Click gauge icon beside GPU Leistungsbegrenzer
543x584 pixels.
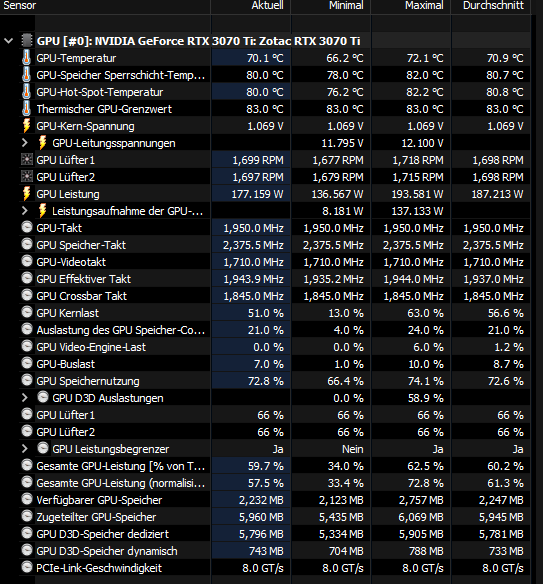click(x=43, y=448)
